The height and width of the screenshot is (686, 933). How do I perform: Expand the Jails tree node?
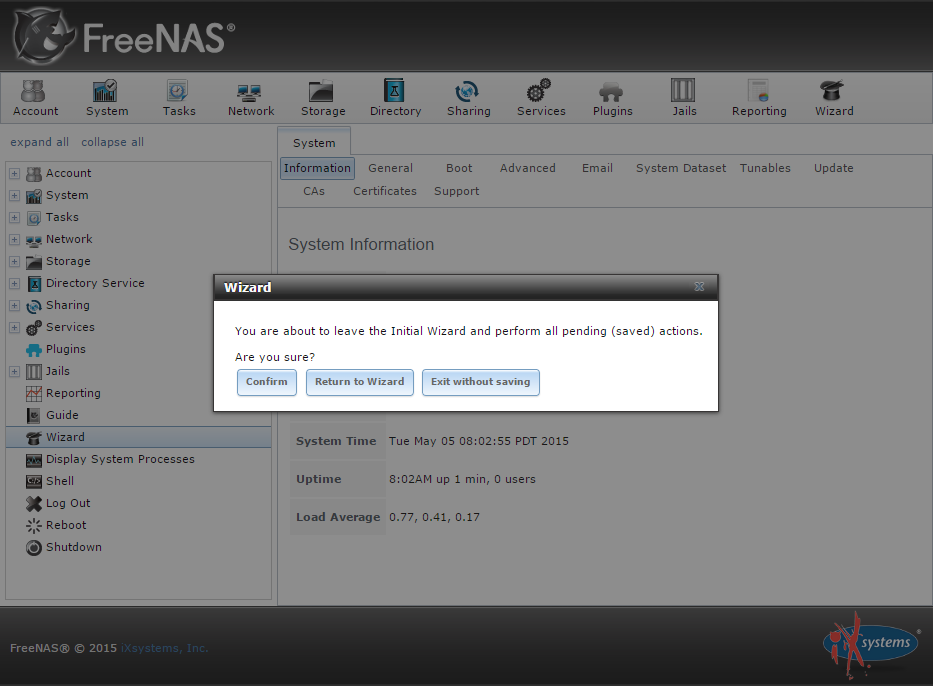(x=15, y=372)
